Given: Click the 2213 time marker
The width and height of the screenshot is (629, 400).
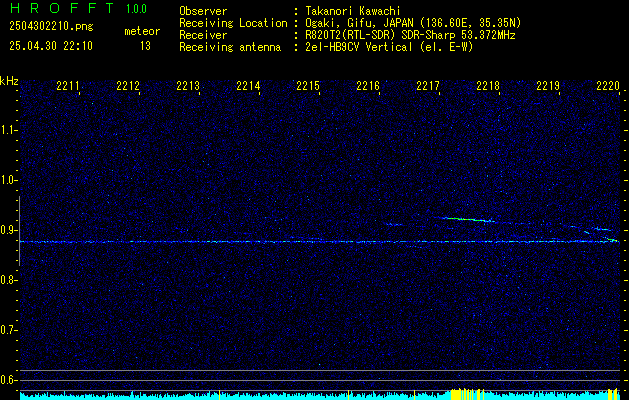Looking at the screenshot, I should tap(188, 85).
